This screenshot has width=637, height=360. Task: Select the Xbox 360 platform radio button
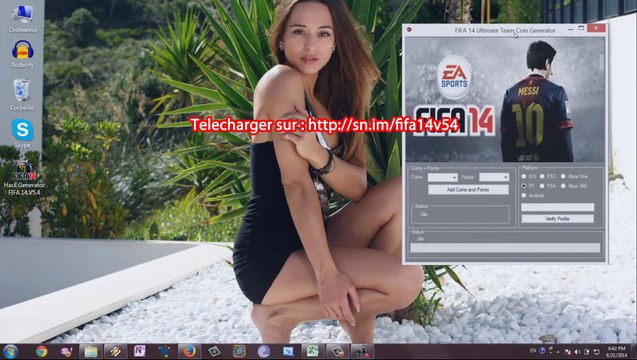tap(563, 186)
